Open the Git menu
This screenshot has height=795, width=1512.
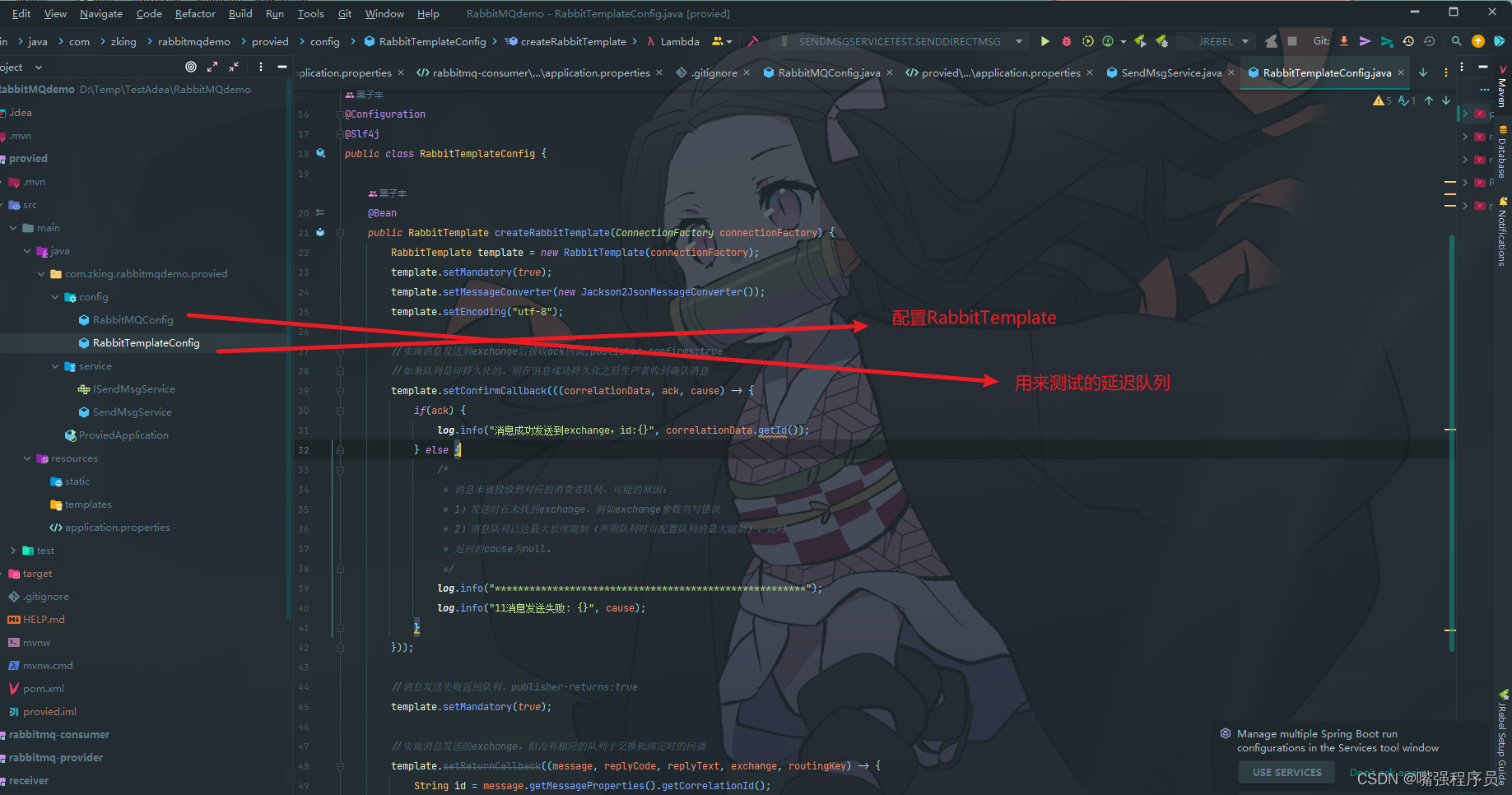click(345, 13)
